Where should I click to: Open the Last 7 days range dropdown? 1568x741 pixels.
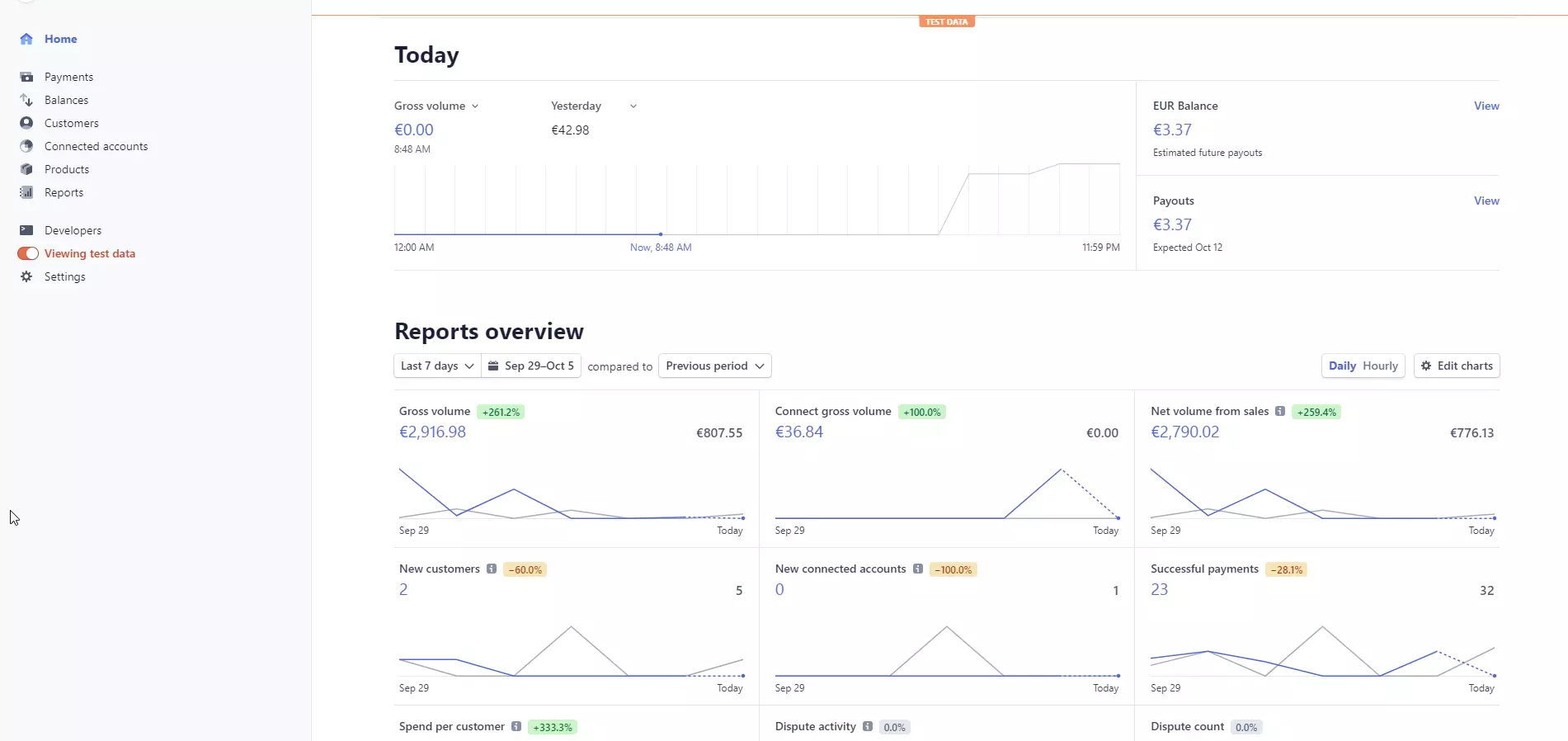[x=437, y=366]
